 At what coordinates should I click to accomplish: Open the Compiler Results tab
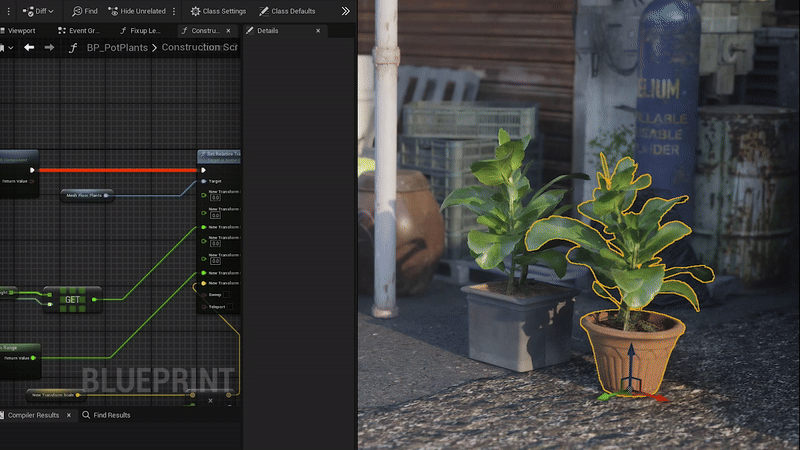33,415
